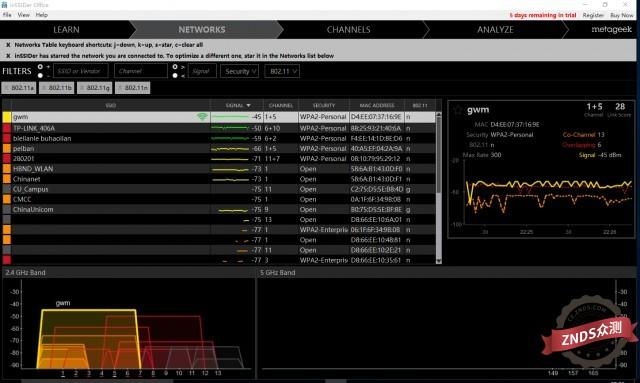
Task: Click the red color marker of the 280201 row
Action: (x=7, y=158)
